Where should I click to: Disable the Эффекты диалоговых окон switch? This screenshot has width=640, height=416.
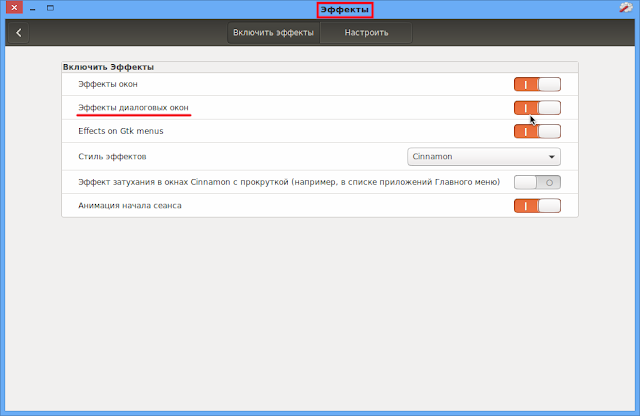(x=537, y=108)
